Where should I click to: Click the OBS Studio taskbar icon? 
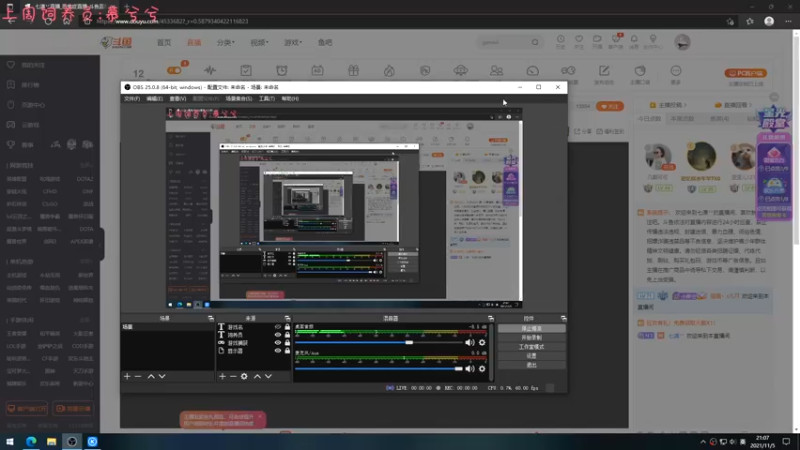[x=72, y=442]
